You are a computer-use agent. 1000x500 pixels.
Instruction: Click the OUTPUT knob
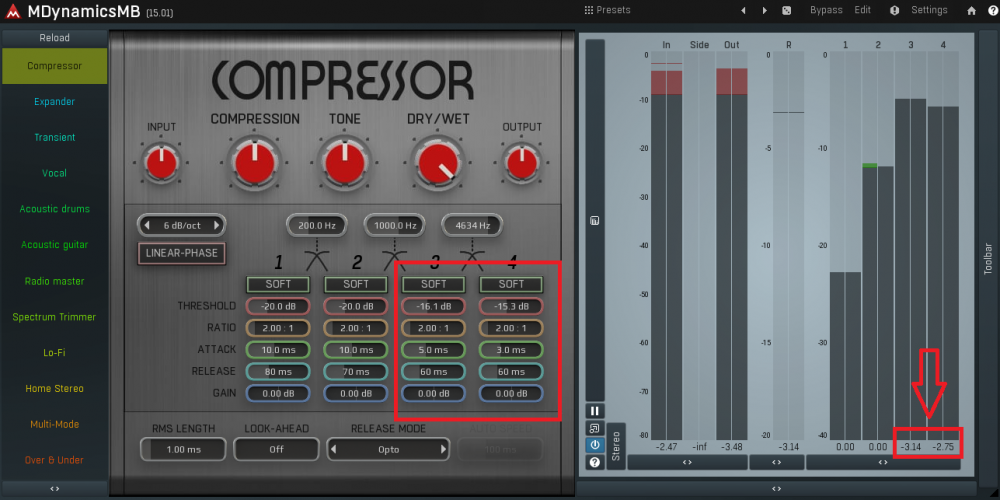tap(522, 162)
